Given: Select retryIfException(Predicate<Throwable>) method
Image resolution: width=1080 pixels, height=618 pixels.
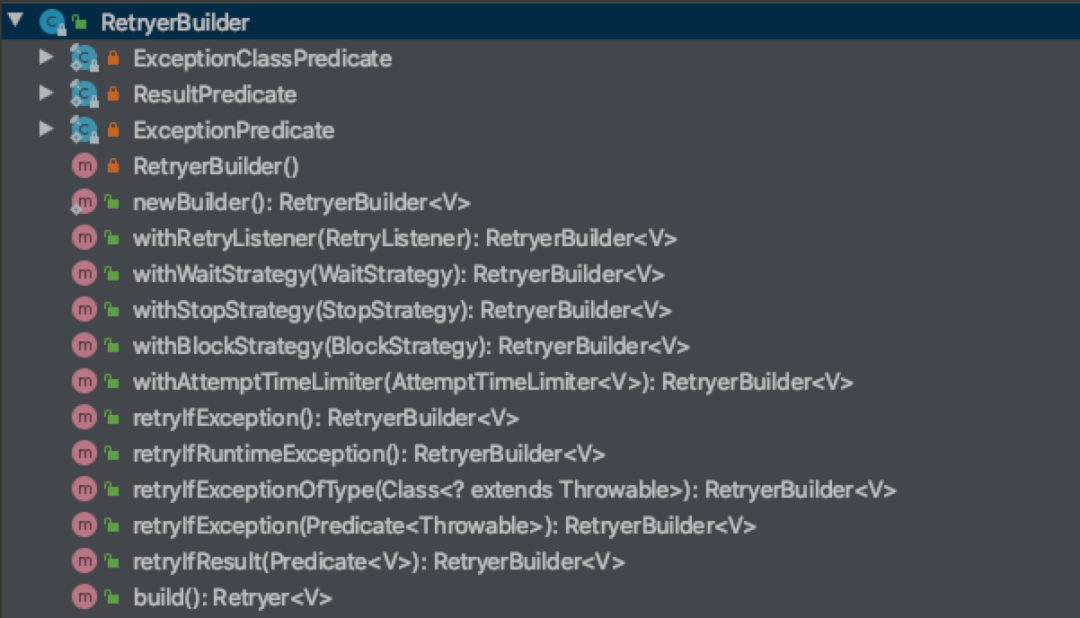Looking at the screenshot, I should coord(444,526).
